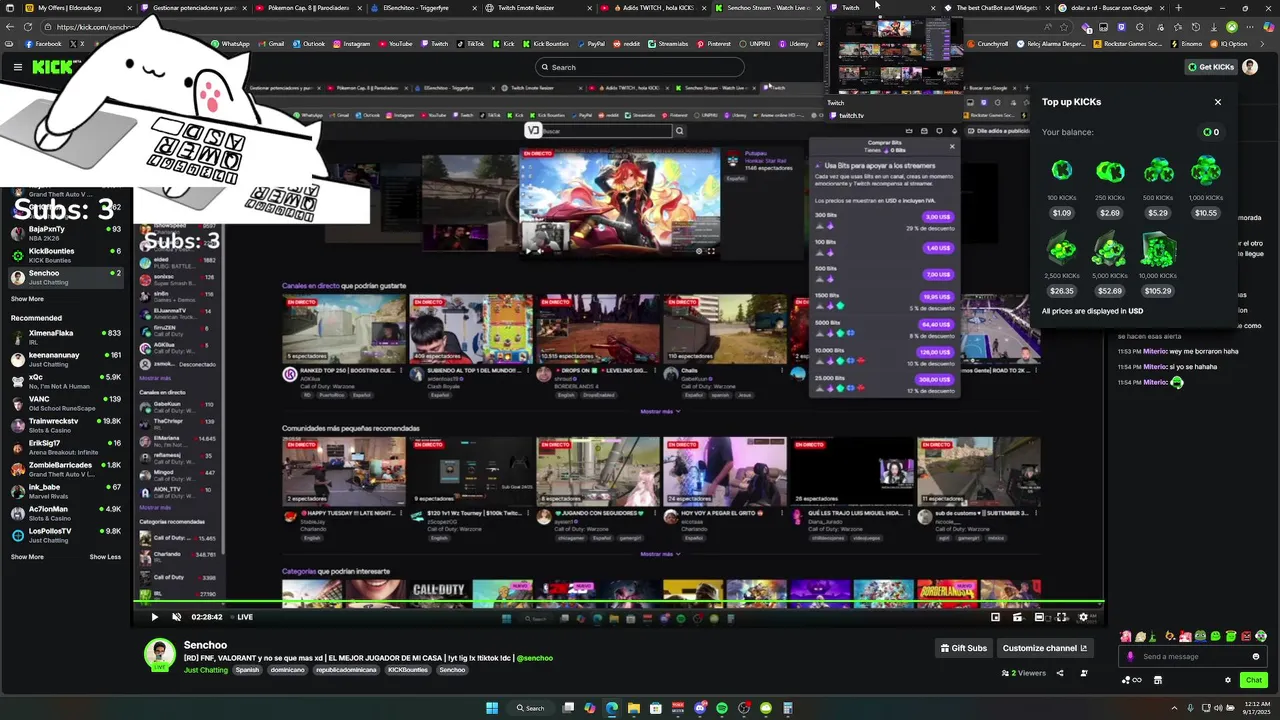Select the 10,000 KICKs package icon
The height and width of the screenshot is (720, 1280).
click(1158, 249)
